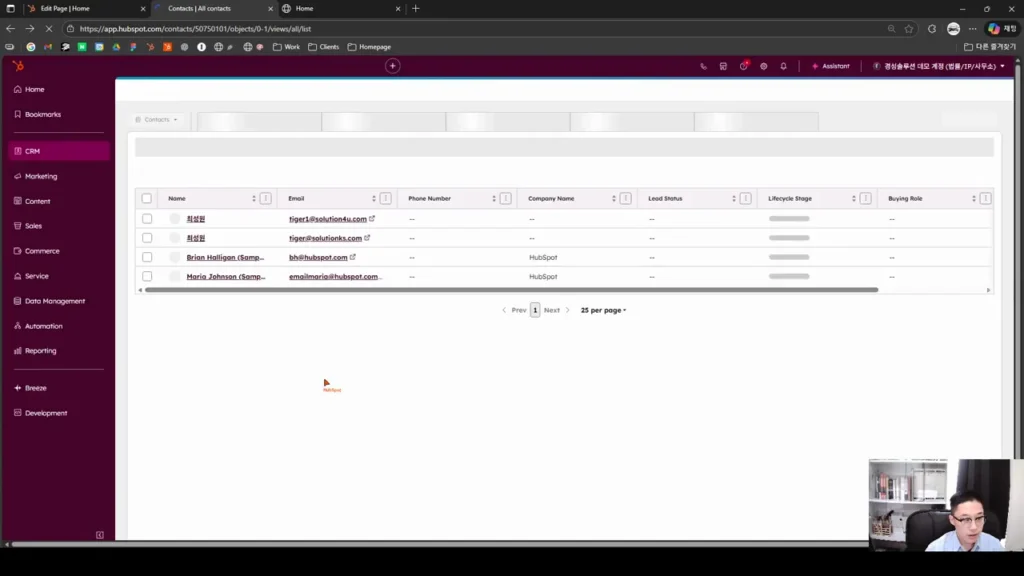1024x576 pixels.
Task: Sort by Company Name column arrows
Action: point(614,199)
